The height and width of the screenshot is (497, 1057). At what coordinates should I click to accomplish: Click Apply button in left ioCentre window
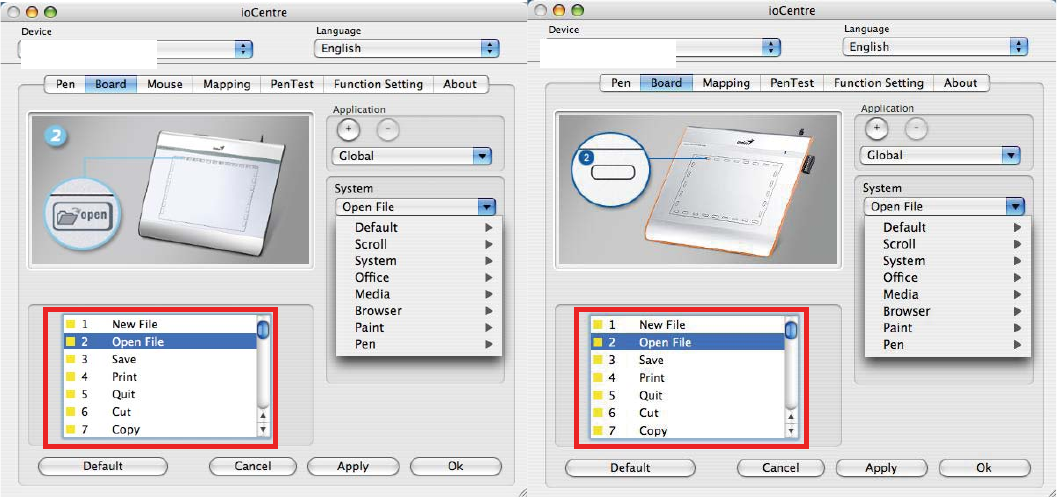tap(353, 466)
